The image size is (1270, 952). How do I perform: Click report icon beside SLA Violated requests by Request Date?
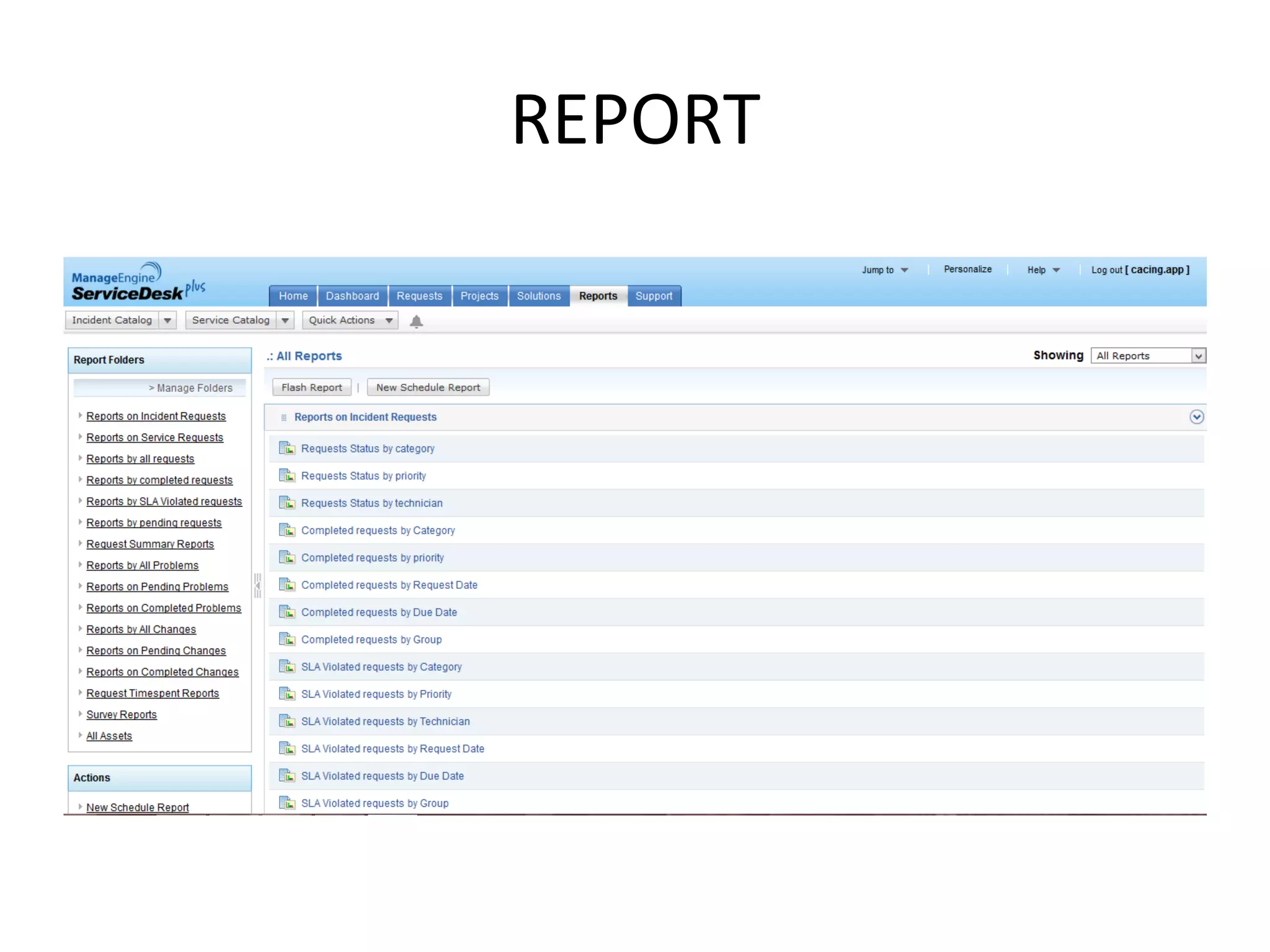pos(286,748)
